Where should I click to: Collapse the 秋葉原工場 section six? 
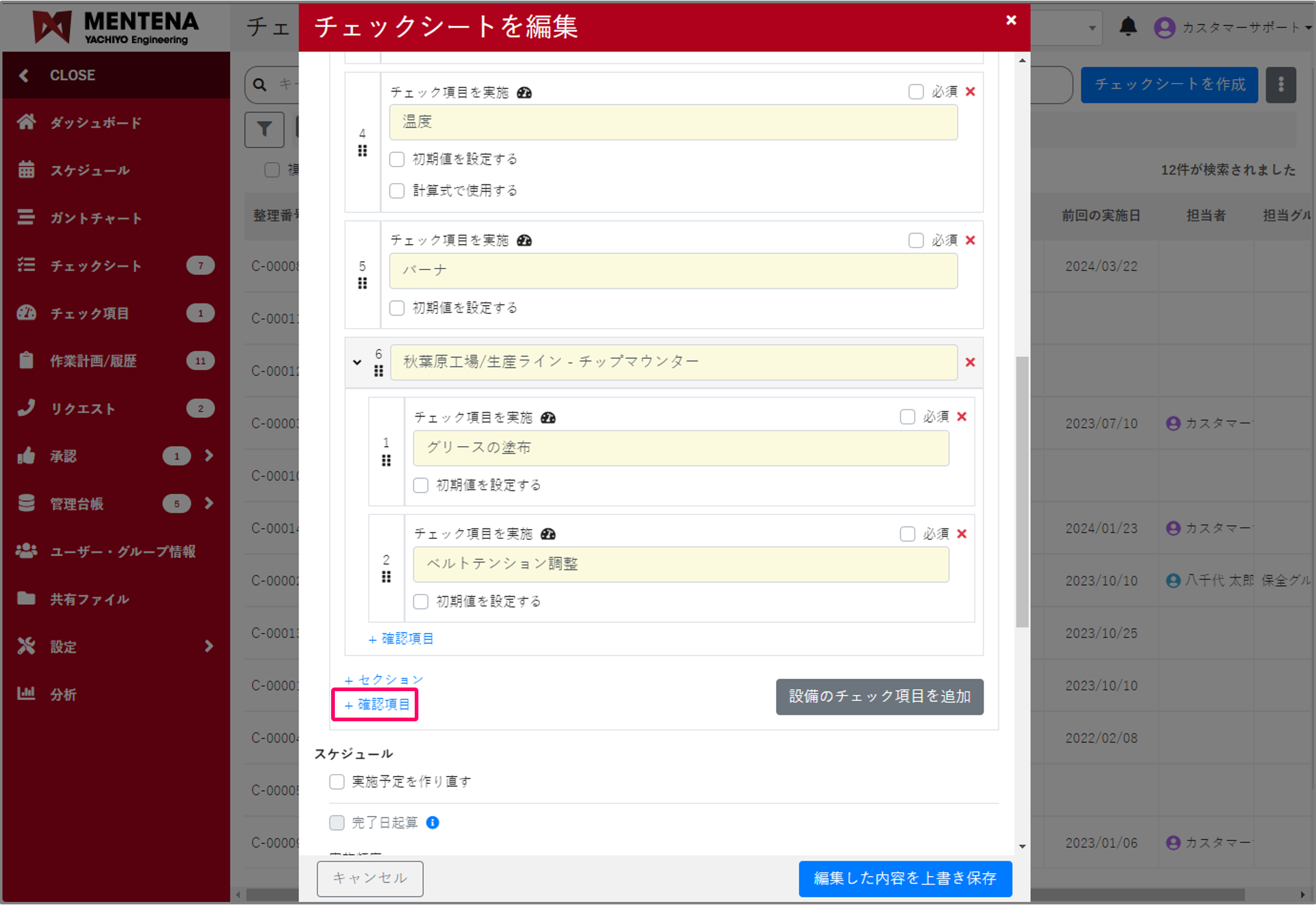coord(358,362)
